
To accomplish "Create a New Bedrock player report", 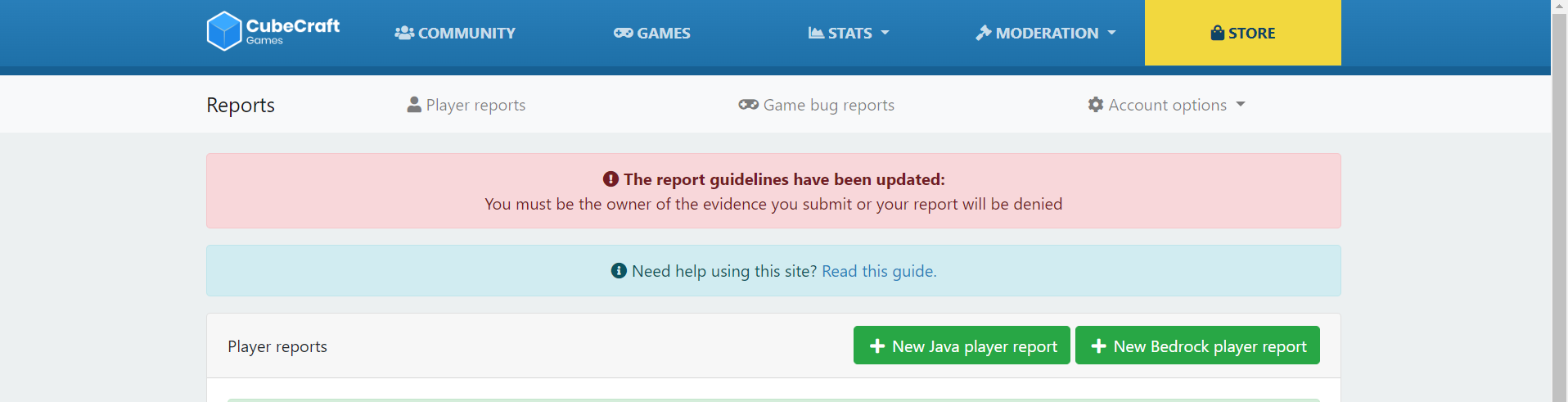I will [1197, 346].
